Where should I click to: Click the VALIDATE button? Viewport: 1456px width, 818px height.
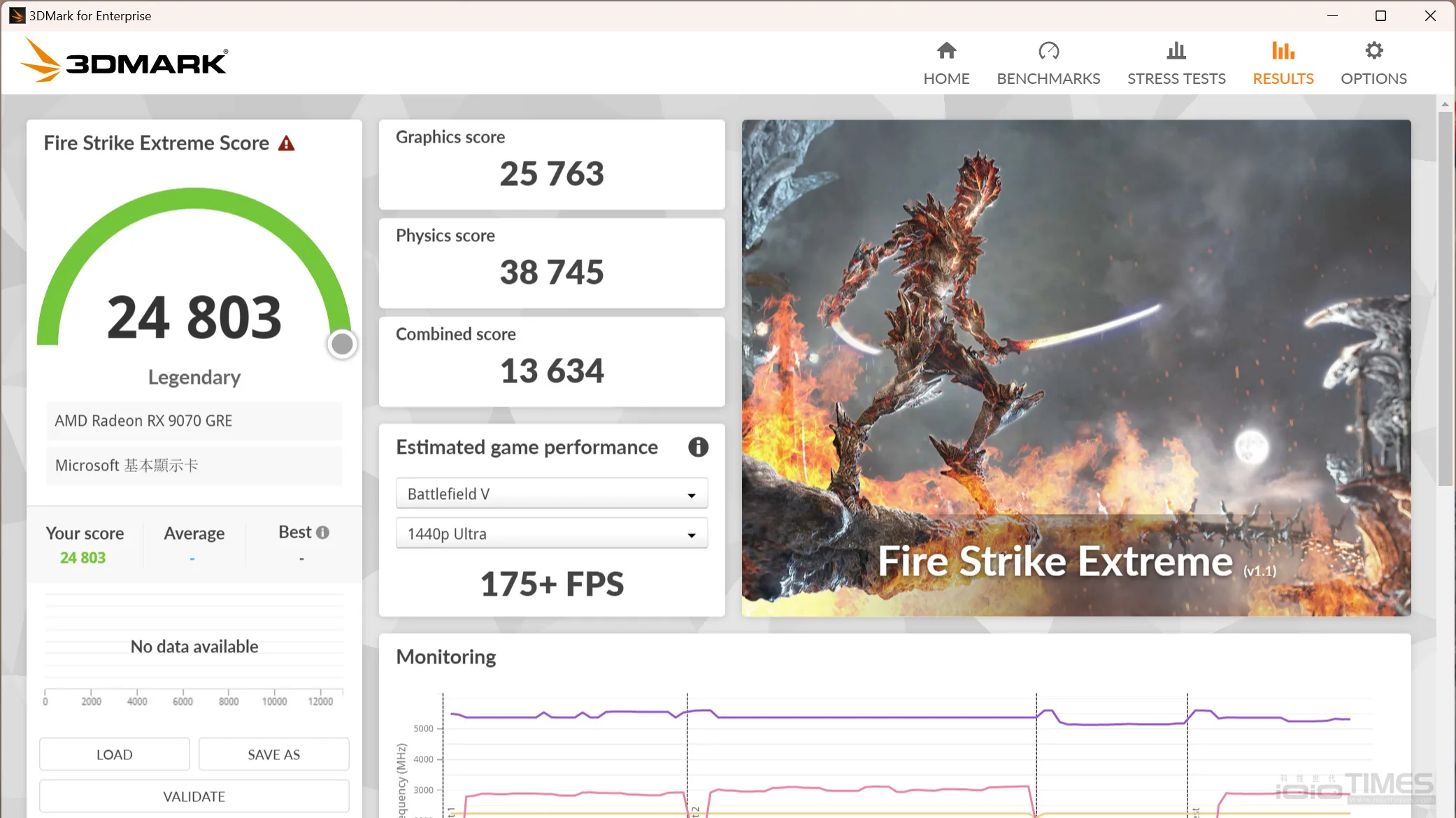coord(194,796)
